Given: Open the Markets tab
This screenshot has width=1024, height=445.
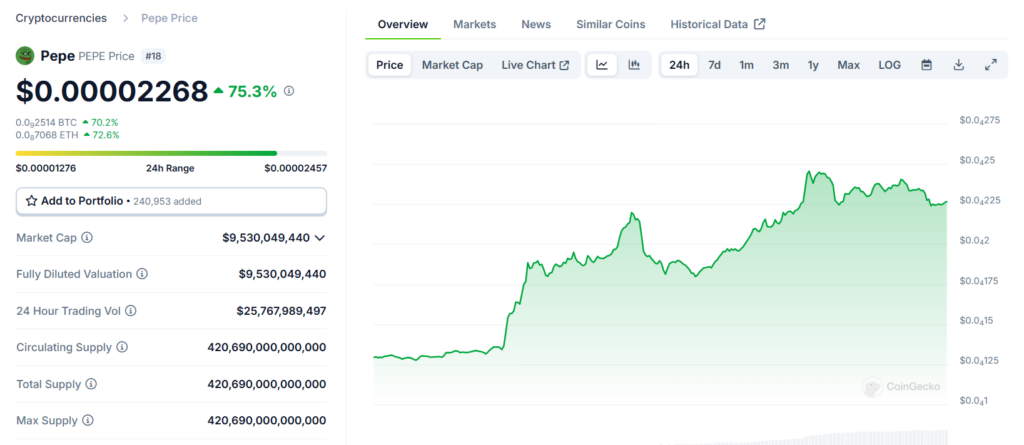Looking at the screenshot, I should [x=474, y=24].
